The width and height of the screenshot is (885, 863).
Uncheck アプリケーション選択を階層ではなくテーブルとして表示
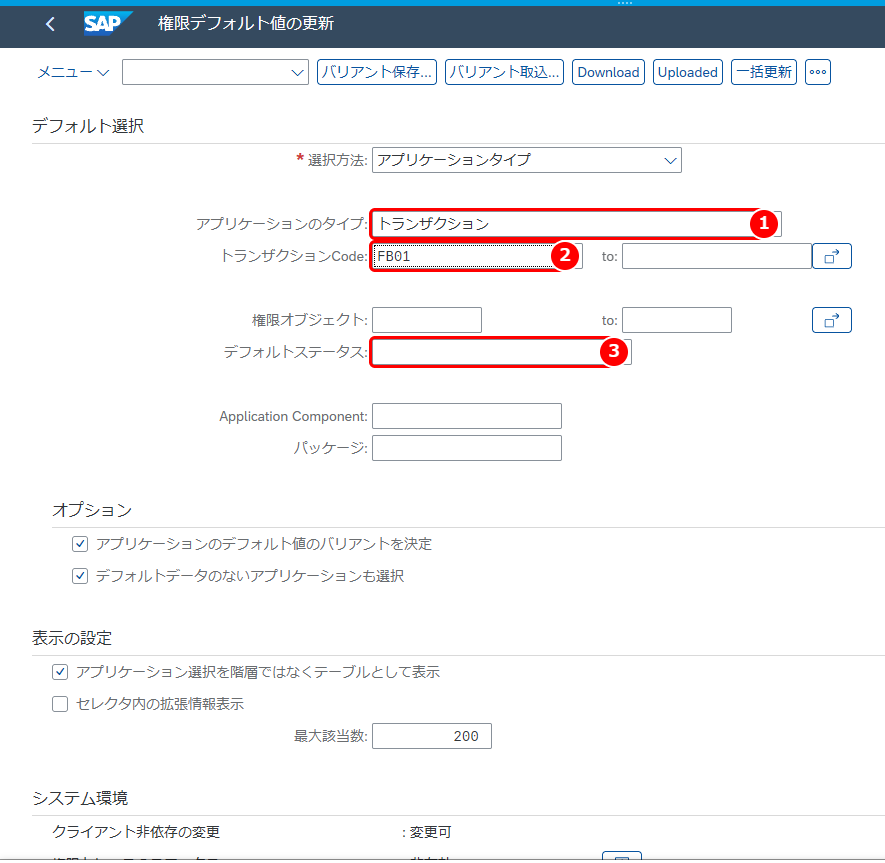click(x=60, y=672)
